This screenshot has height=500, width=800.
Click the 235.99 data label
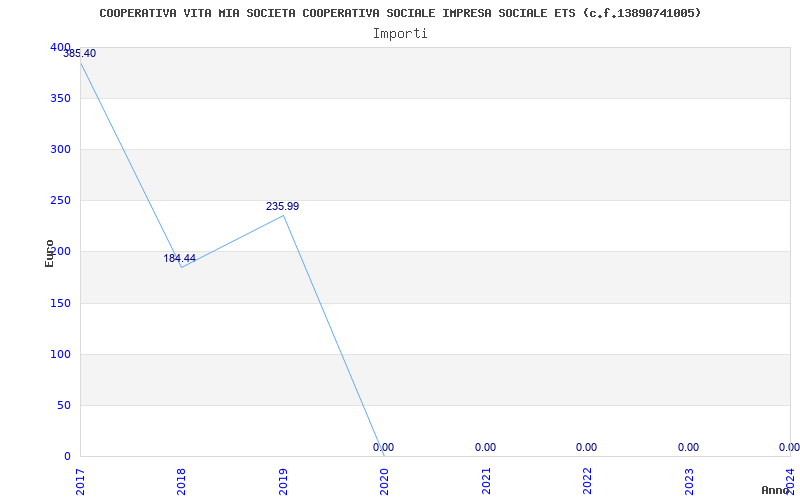[x=282, y=206]
